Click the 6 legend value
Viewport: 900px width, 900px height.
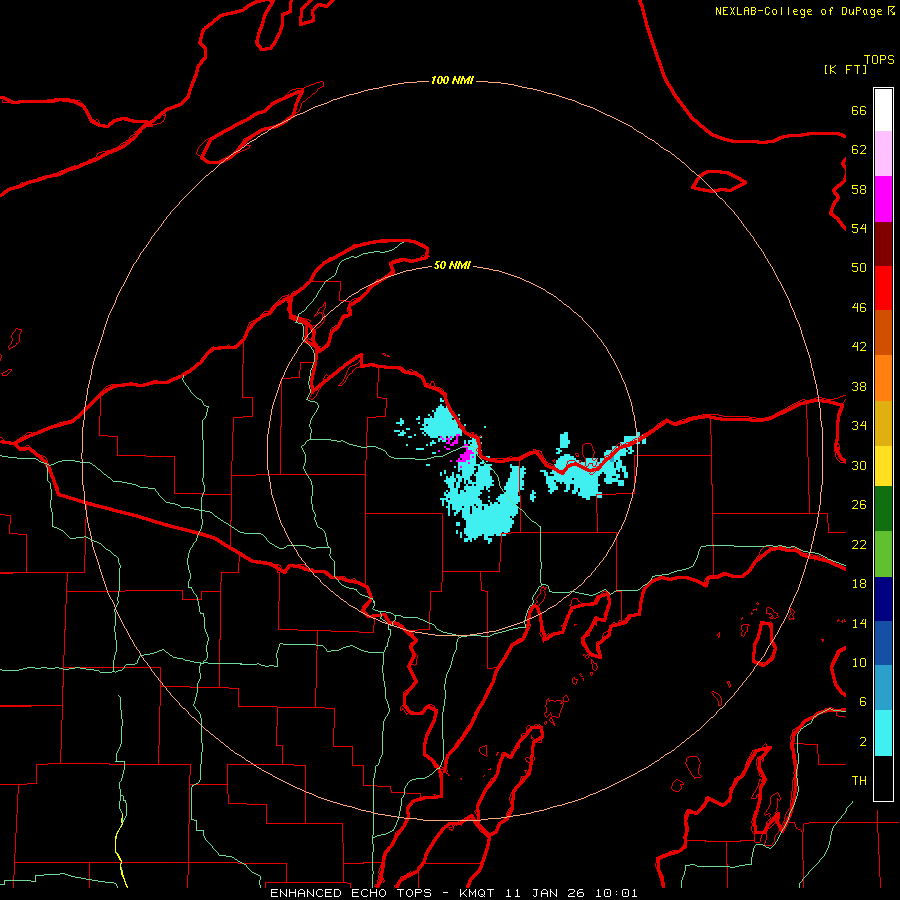863,702
